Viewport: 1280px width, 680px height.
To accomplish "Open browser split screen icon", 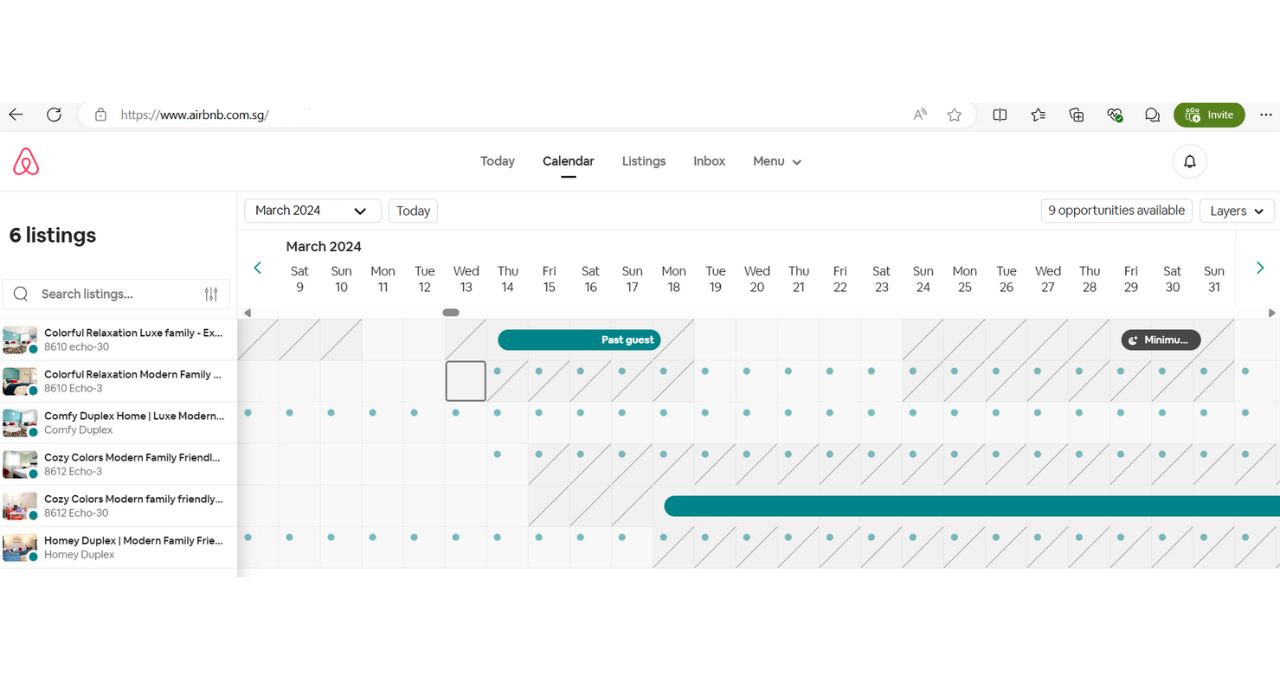I will [x=999, y=115].
